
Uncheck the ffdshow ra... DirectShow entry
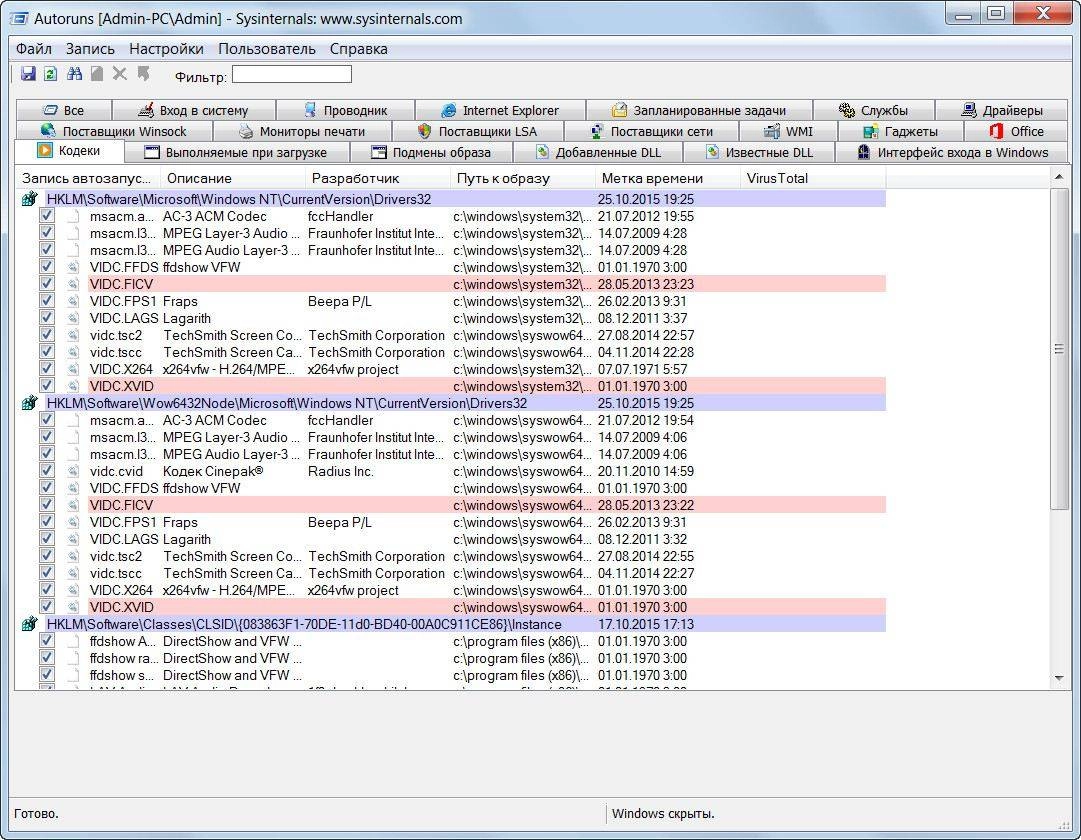(47, 658)
